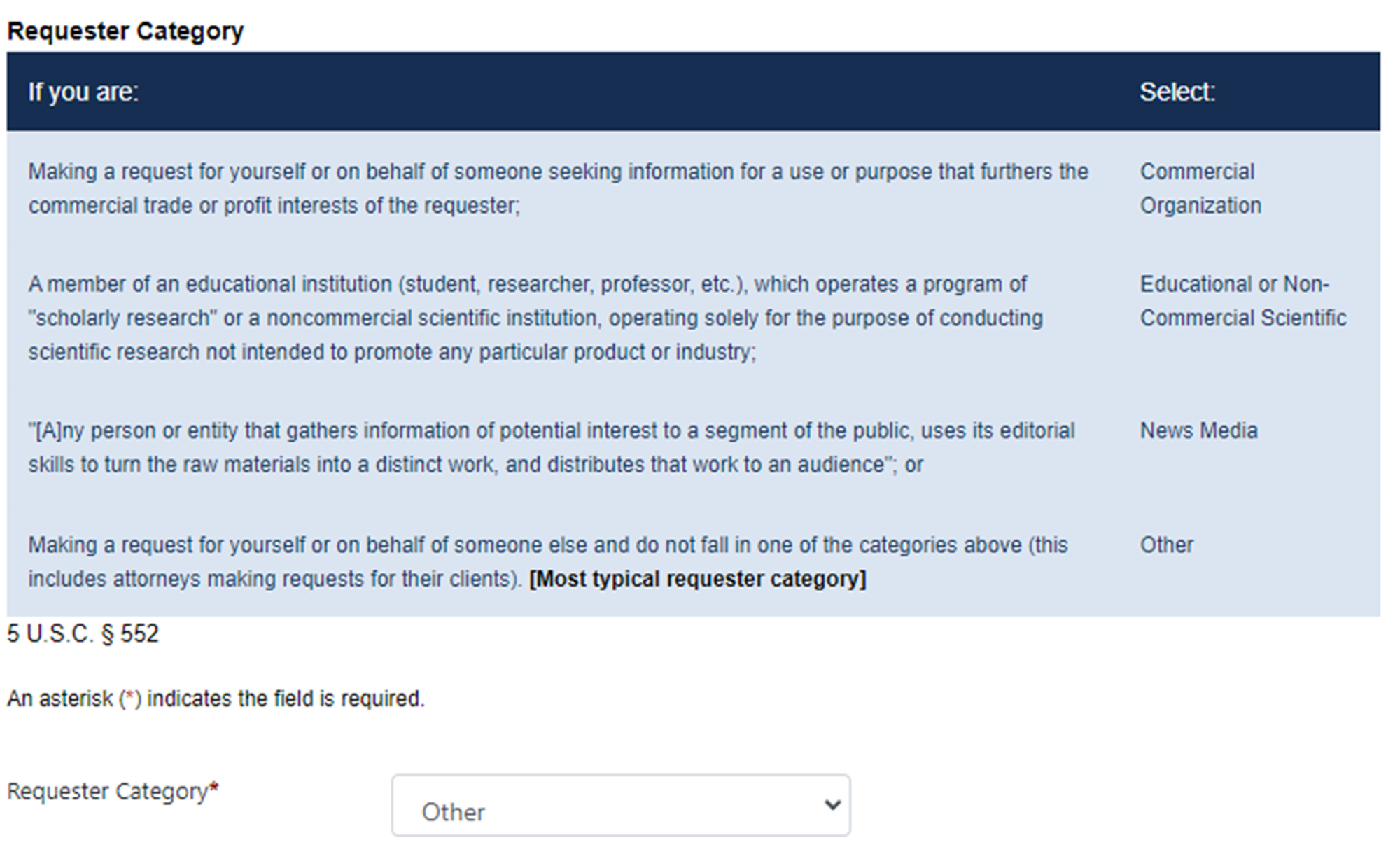Click the 'Requester Category' heading
Screen dimensions: 1400x847
pos(125,31)
